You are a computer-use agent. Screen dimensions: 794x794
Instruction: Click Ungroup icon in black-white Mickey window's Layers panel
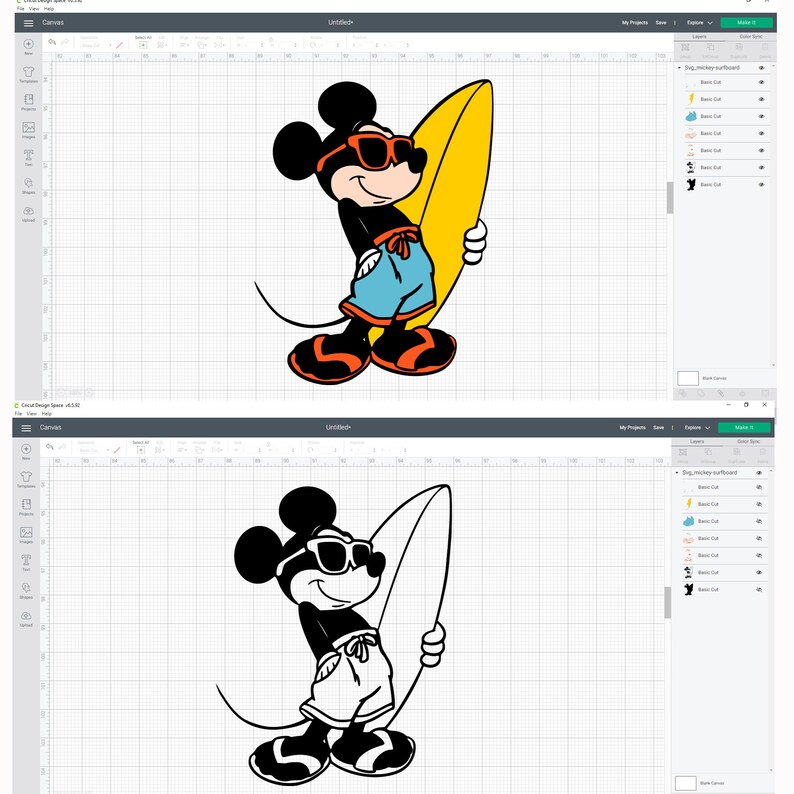[x=708, y=454]
